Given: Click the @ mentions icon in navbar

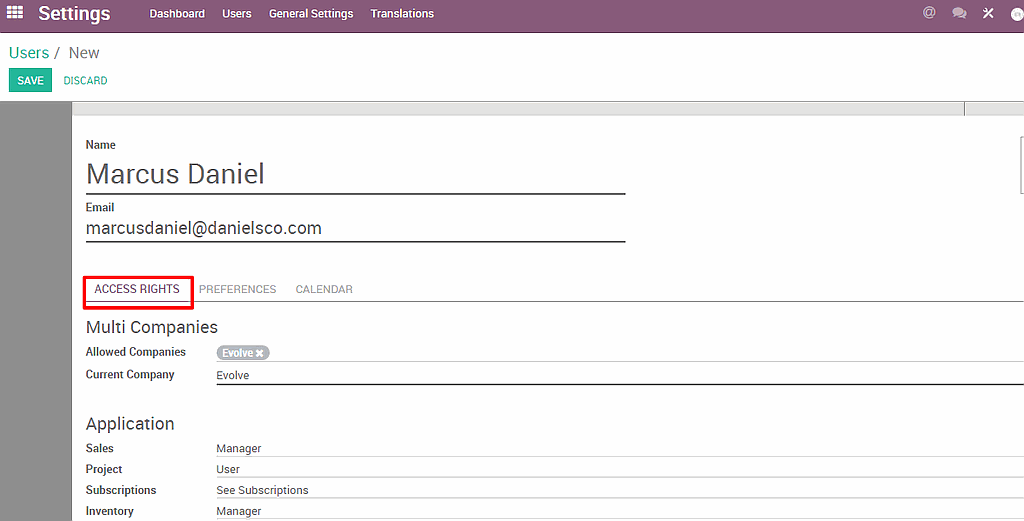Looking at the screenshot, I should tap(929, 13).
